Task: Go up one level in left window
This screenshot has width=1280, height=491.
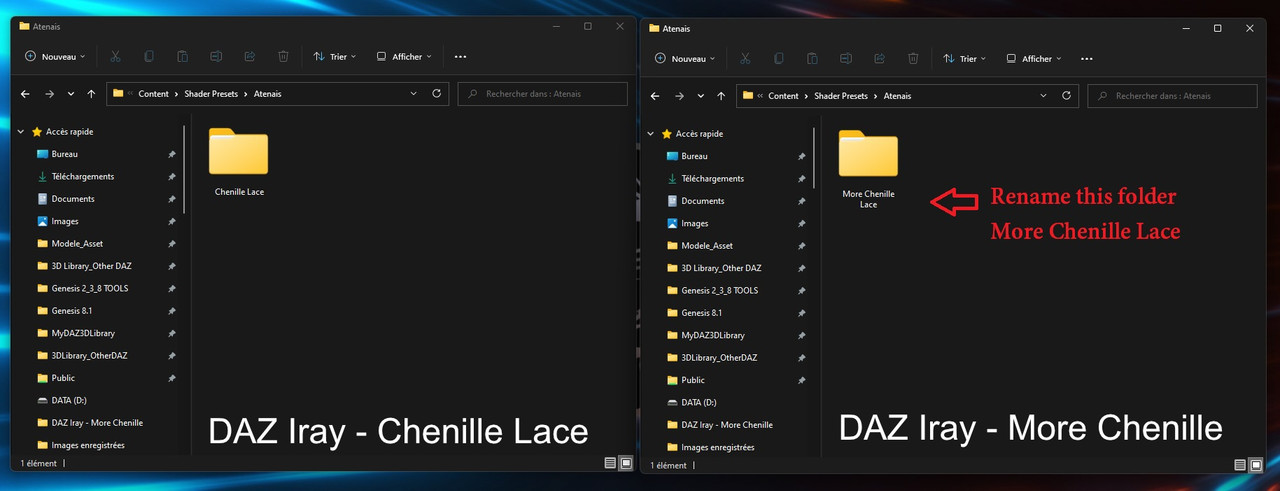Action: (91, 94)
